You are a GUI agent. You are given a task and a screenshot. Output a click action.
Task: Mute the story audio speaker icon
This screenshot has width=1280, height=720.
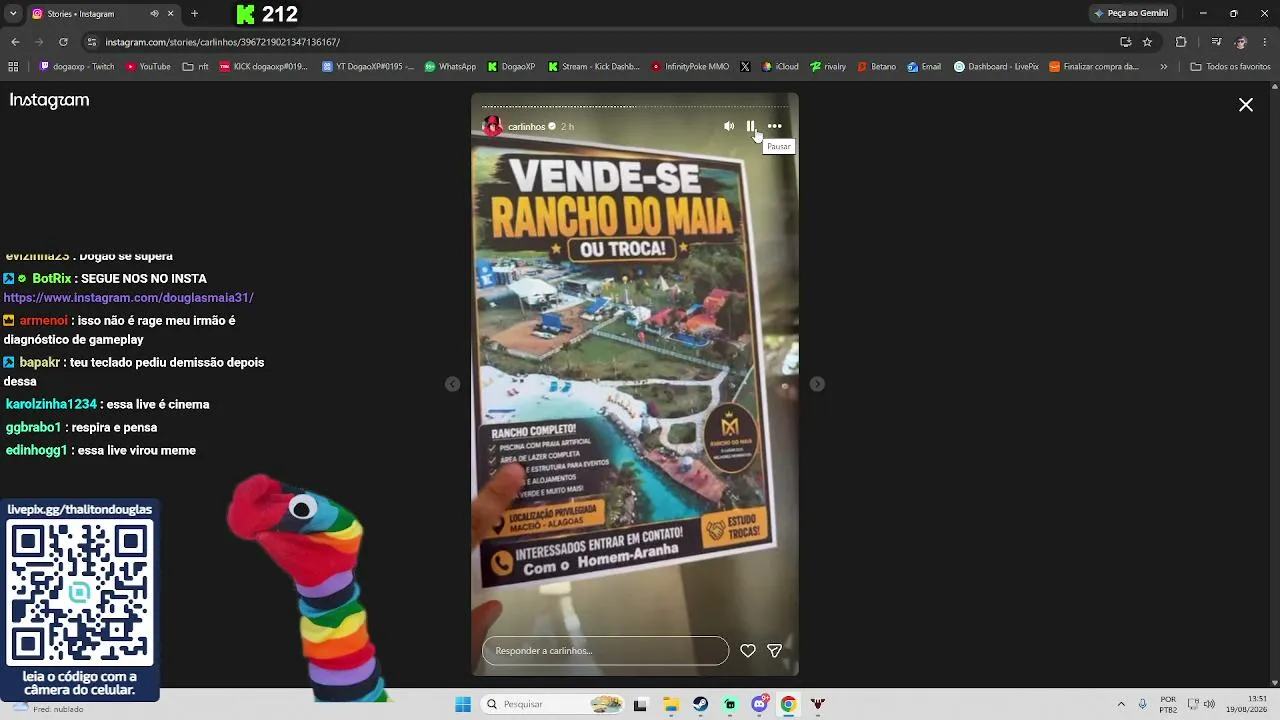729,126
